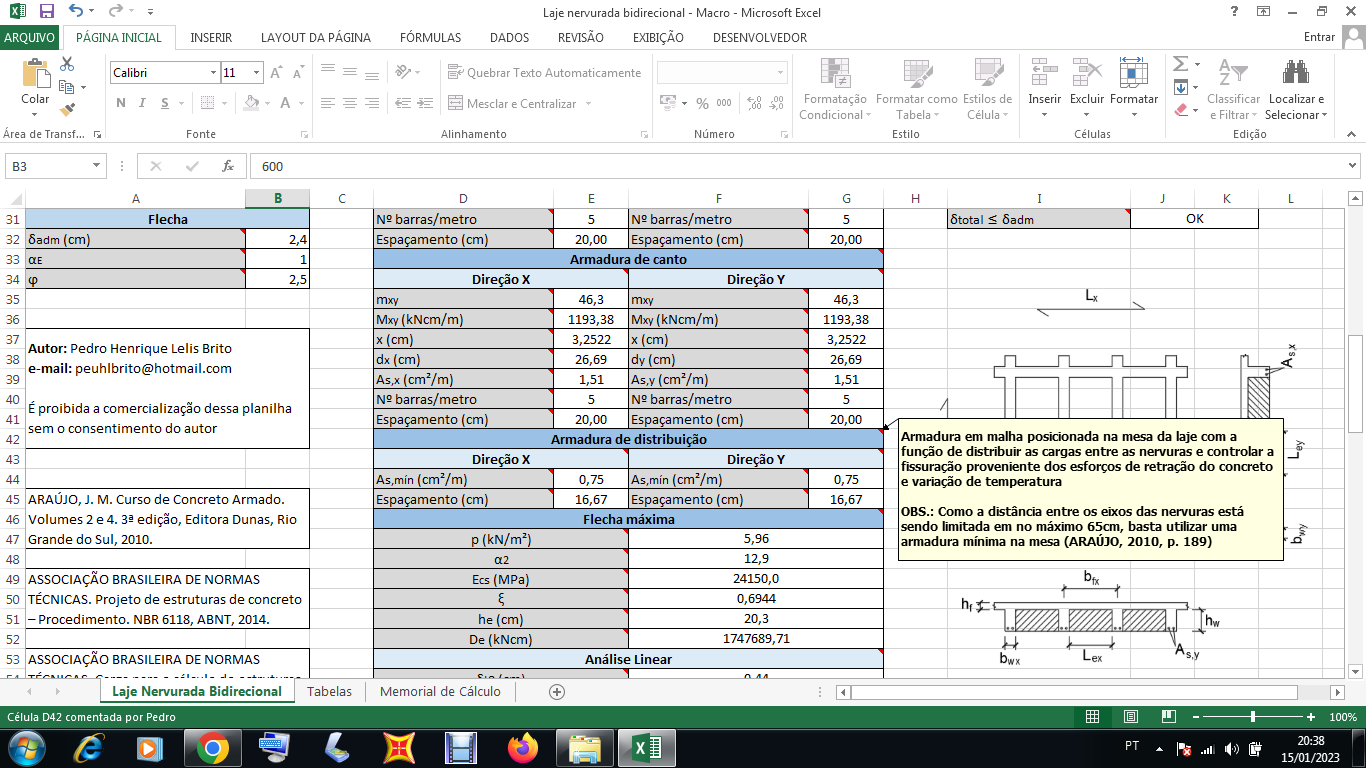Click the thousands separator 000 icon

(x=724, y=103)
